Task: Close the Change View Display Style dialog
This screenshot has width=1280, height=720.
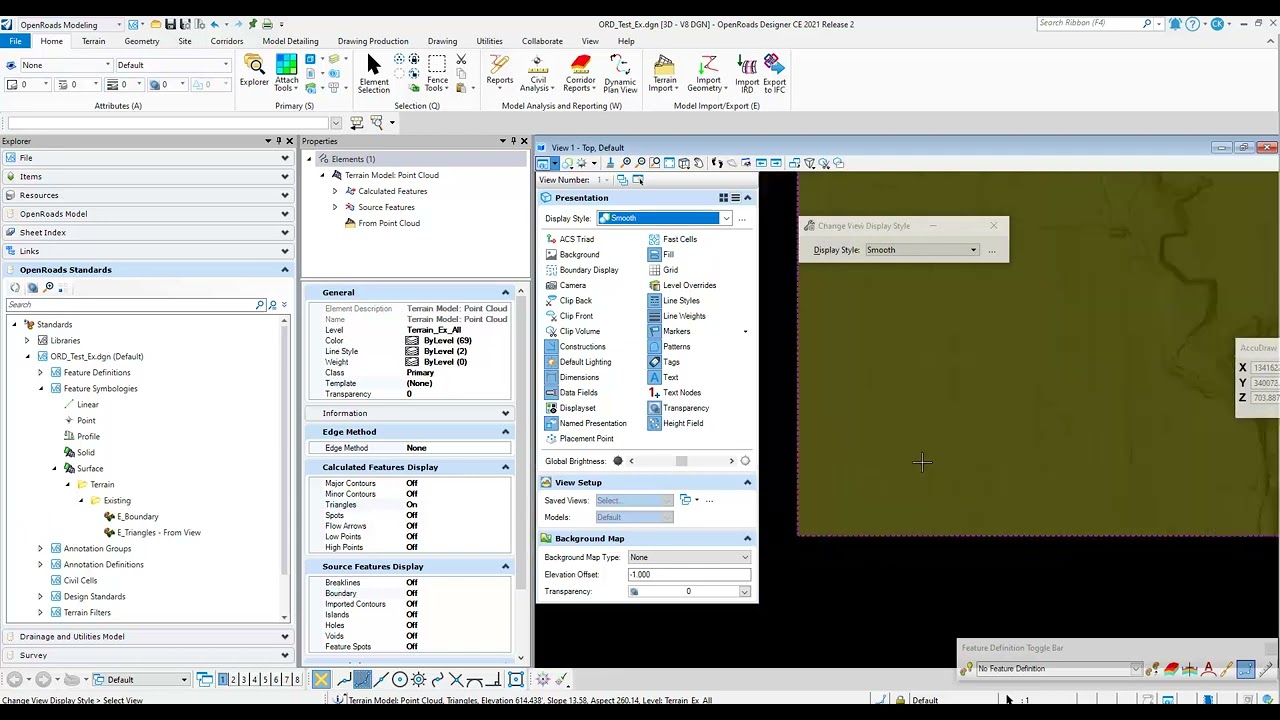Action: [993, 226]
